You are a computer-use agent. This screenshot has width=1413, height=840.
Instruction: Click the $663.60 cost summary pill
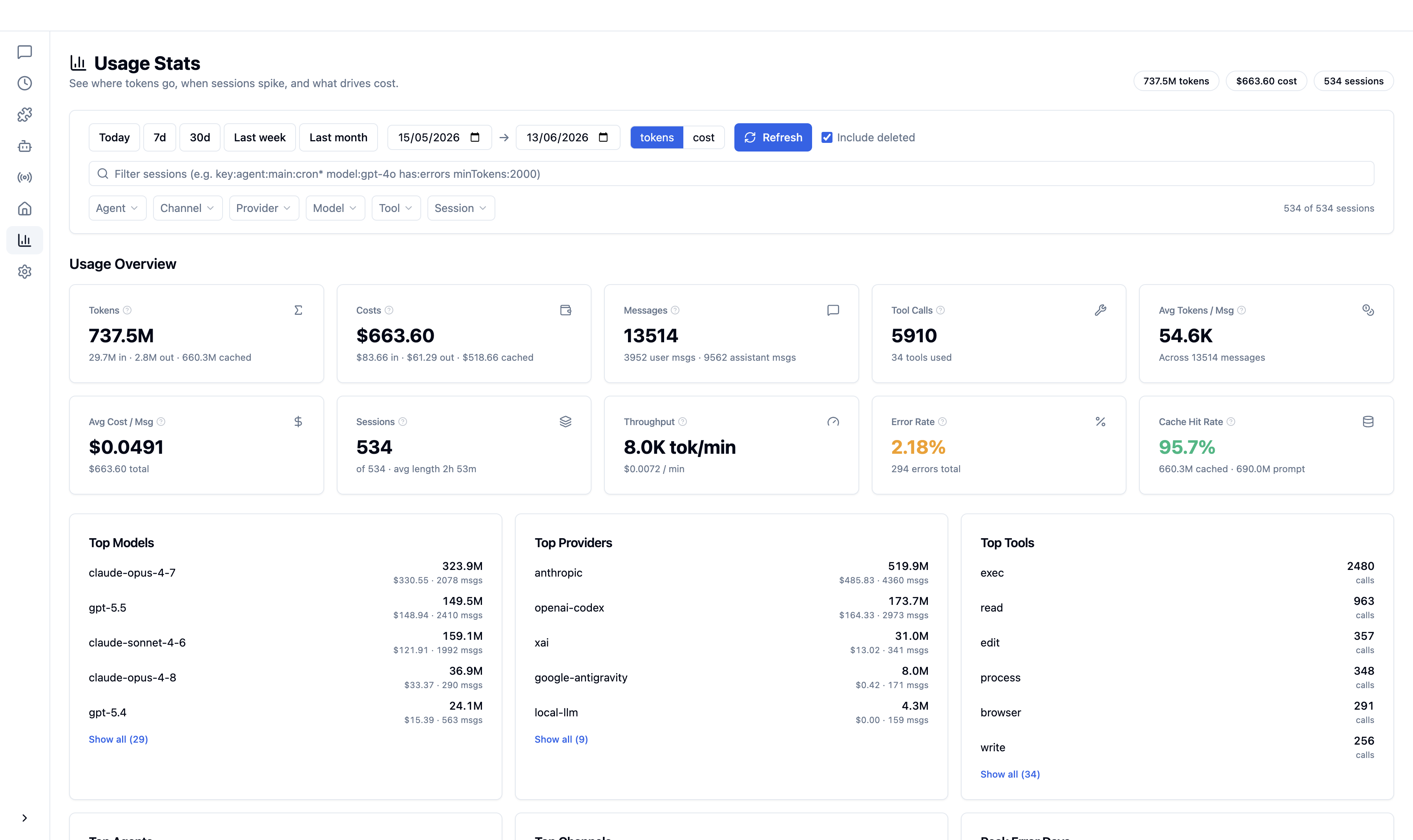click(1266, 81)
